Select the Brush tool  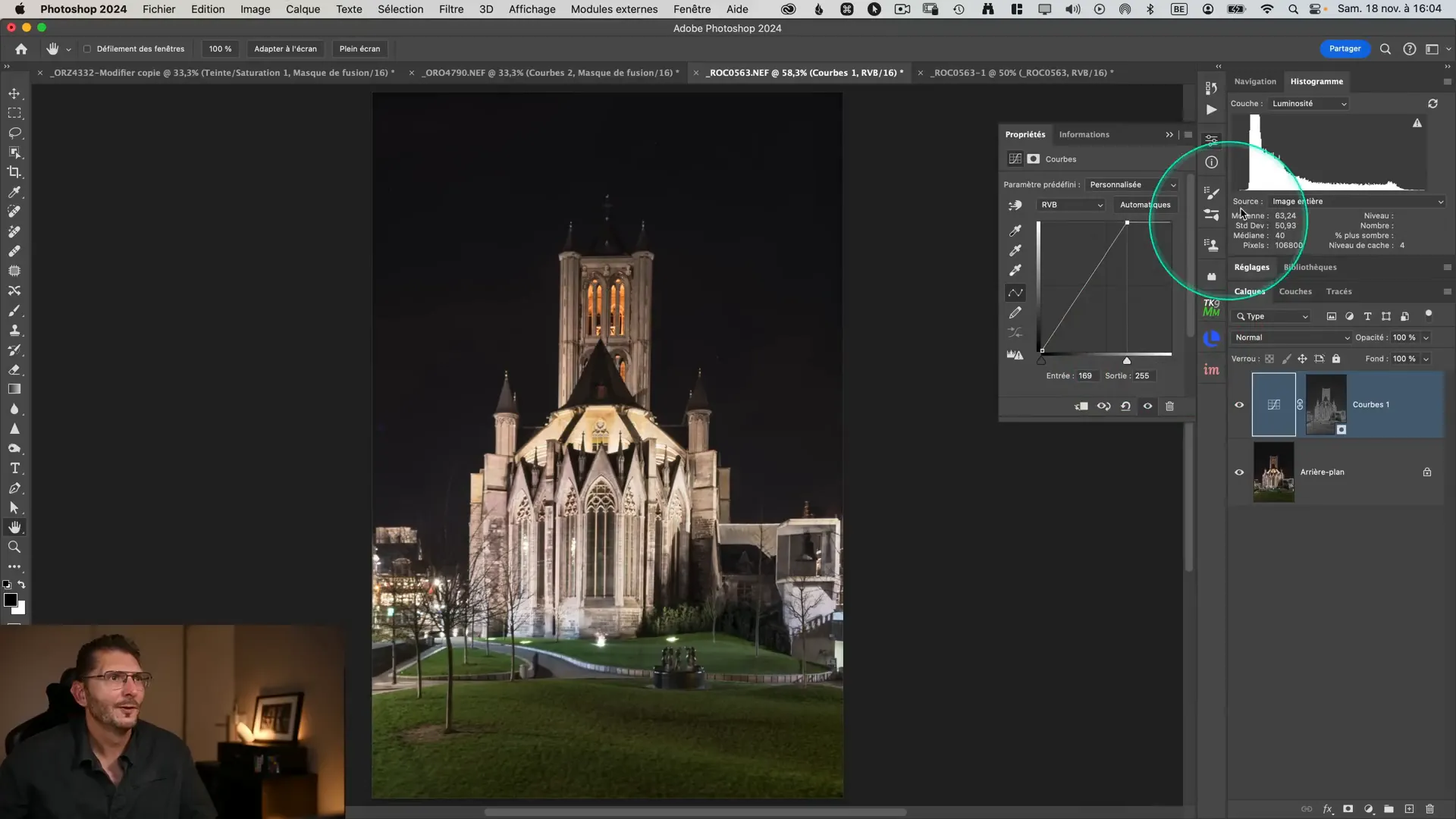click(14, 311)
